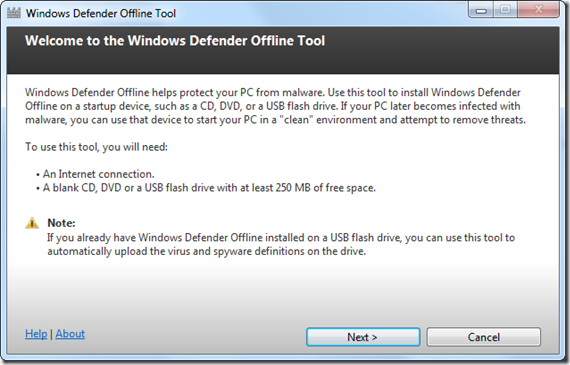Click the 'Windows Defender Offline Tool' title bar text
This screenshot has width=570, height=365.
(x=101, y=13)
